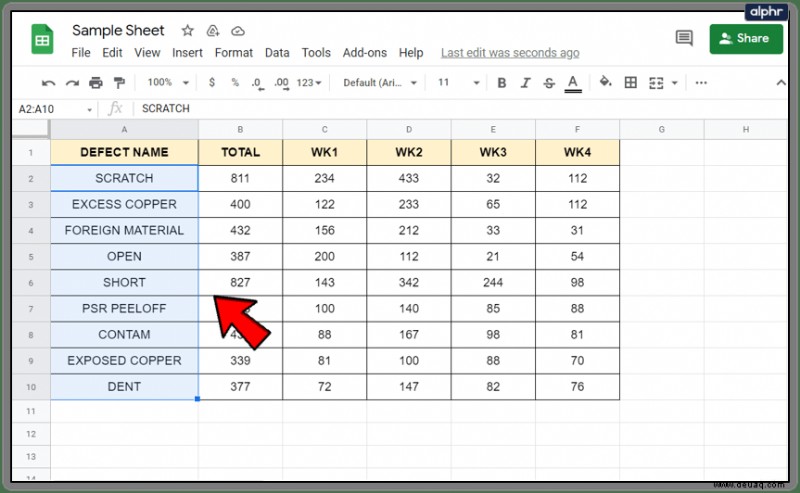800x493 pixels.
Task: Star the Sample Sheet document
Action: click(187, 31)
